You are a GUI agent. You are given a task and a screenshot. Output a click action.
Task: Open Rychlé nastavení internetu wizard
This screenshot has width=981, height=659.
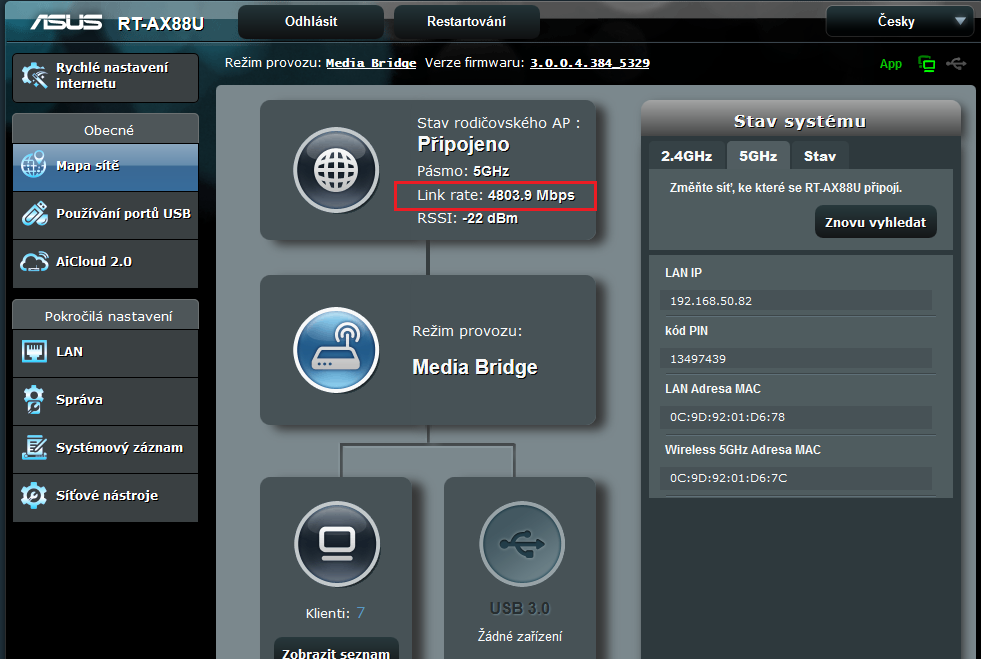click(x=105, y=76)
